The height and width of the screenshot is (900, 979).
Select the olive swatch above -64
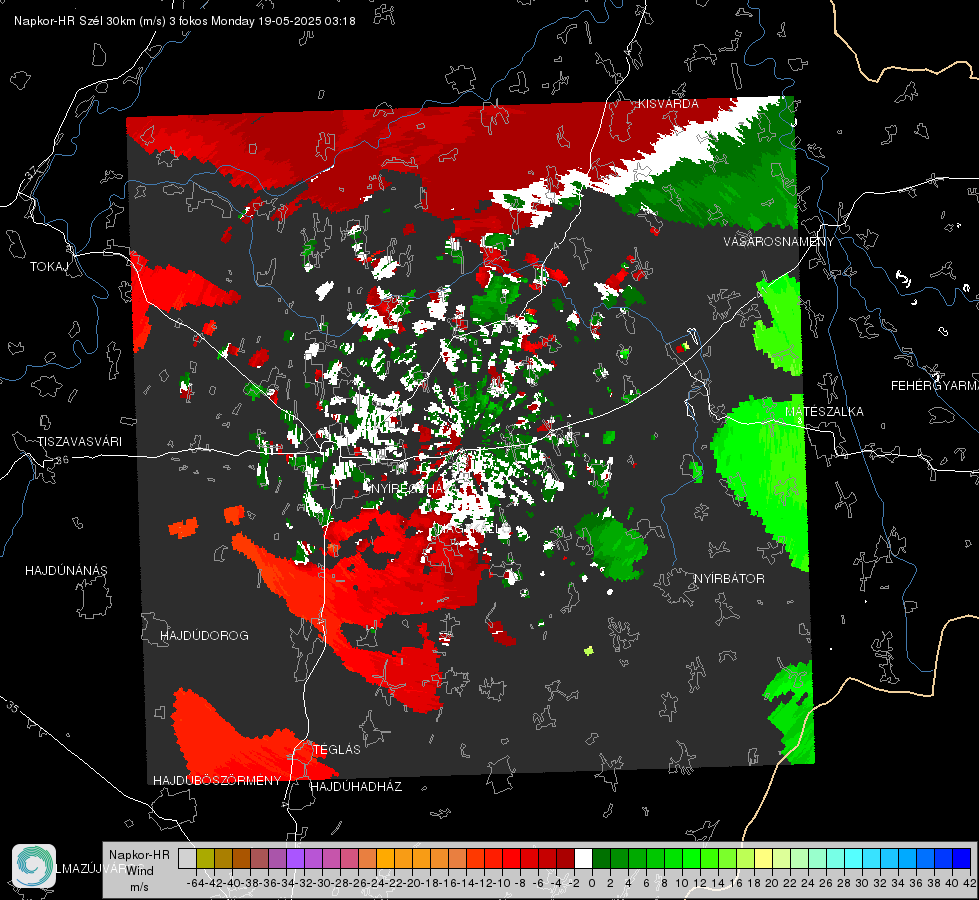(x=205, y=859)
